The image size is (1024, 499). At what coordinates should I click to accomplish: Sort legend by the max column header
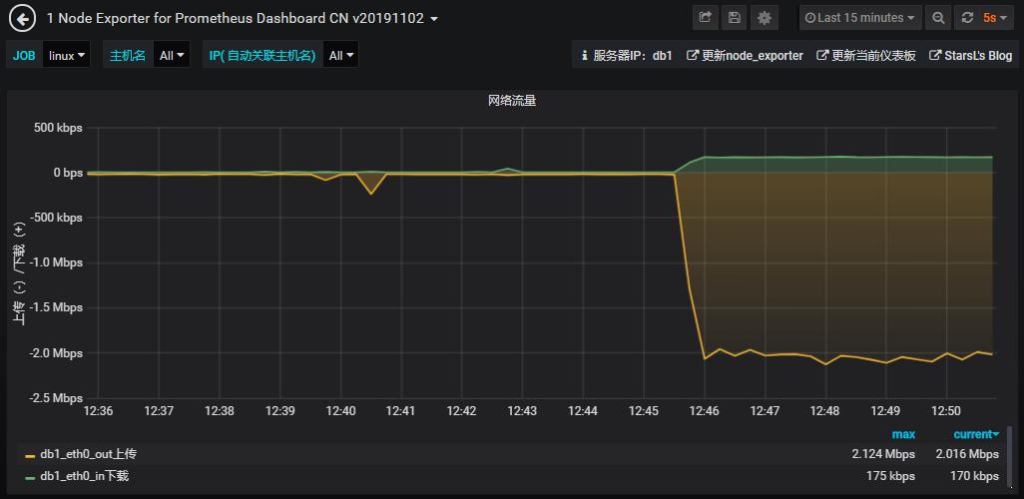point(903,434)
